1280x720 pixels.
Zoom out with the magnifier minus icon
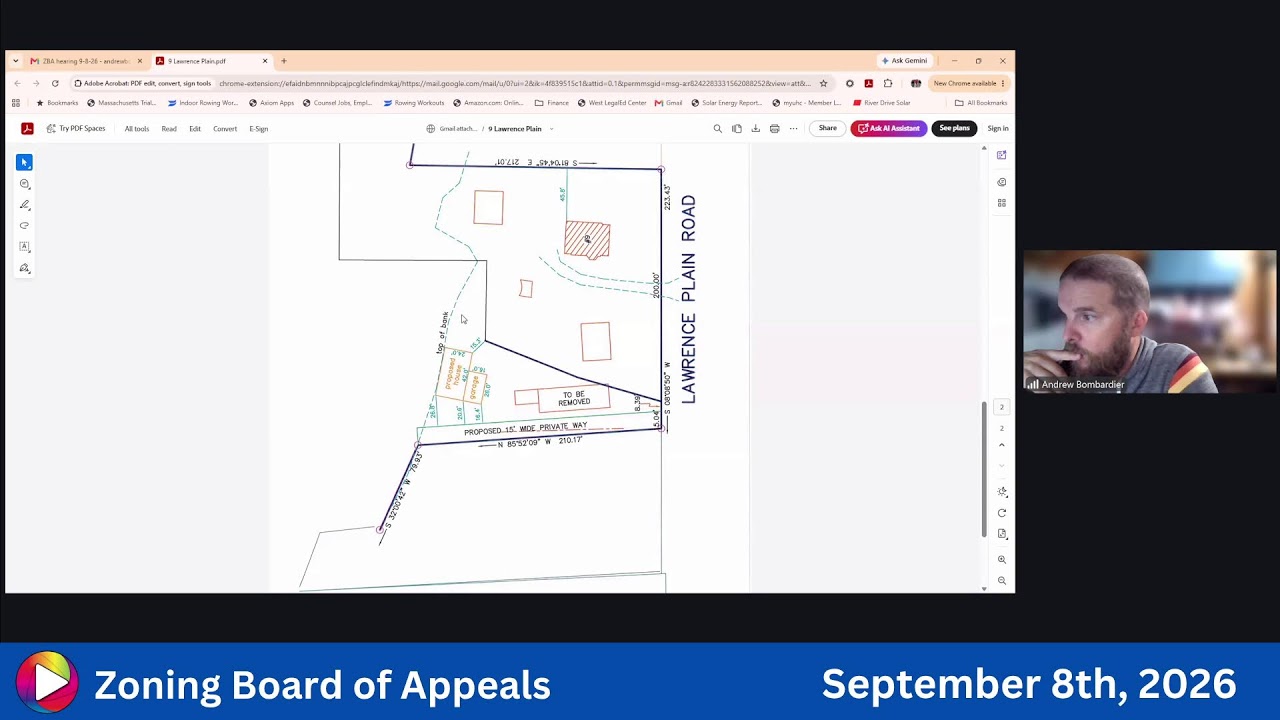click(x=1002, y=580)
